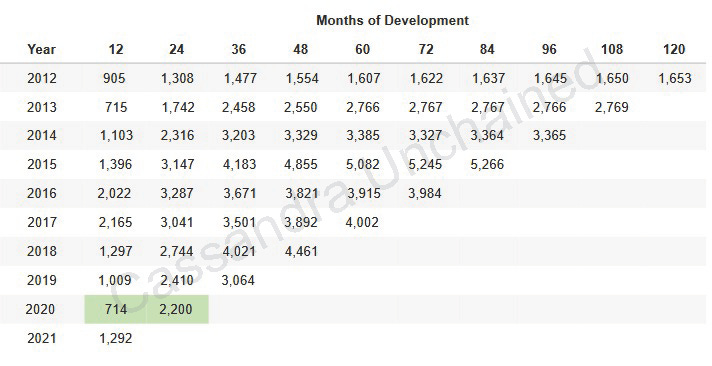
Task: Click the value 3,147 in 2015 row
Action: tap(177, 164)
